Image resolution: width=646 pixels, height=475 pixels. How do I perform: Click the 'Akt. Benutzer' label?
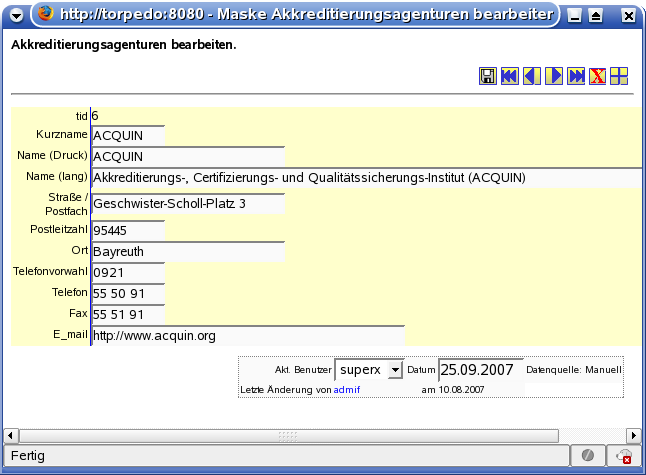pos(303,370)
